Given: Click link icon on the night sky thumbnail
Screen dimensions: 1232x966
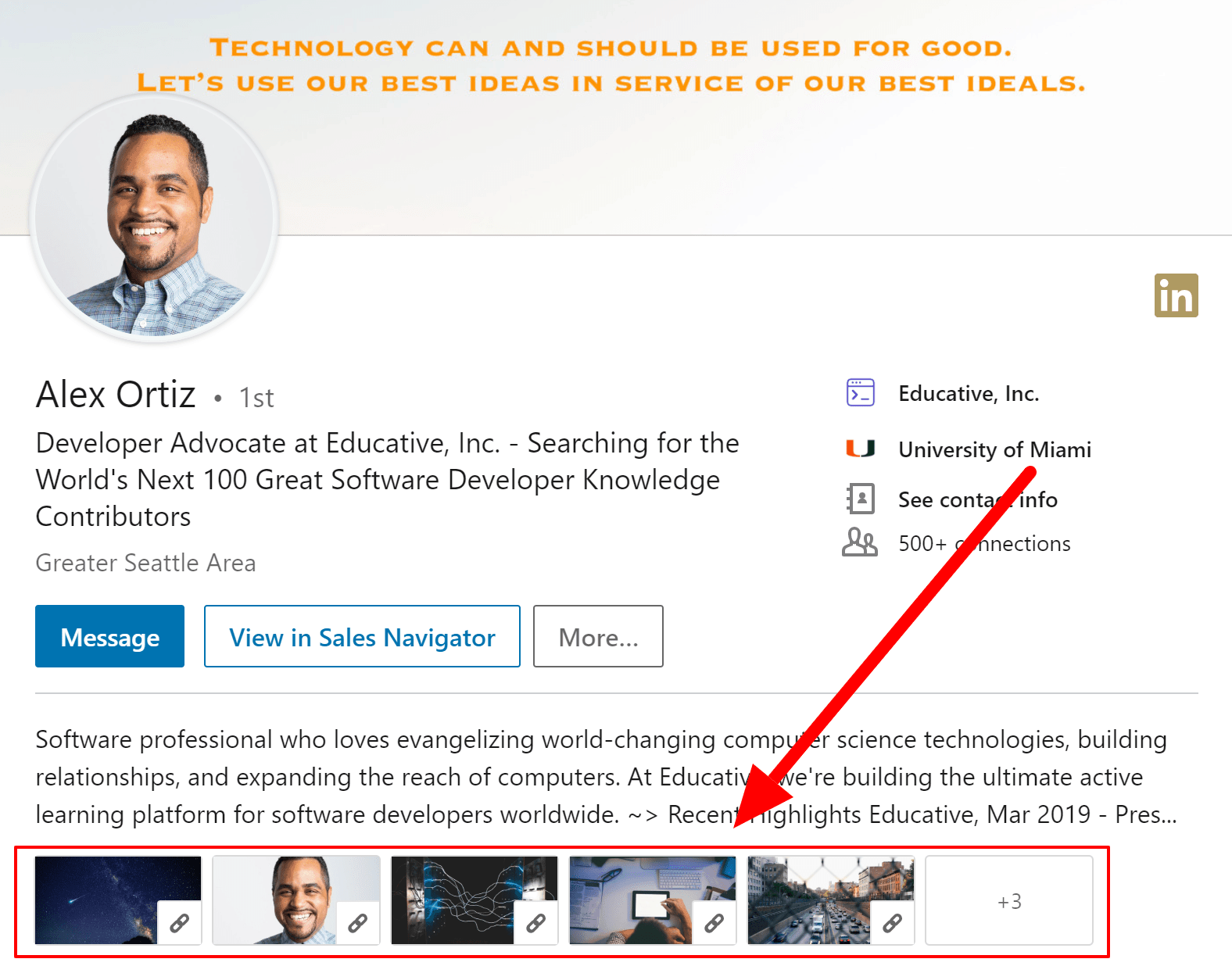Looking at the screenshot, I should click(x=179, y=923).
